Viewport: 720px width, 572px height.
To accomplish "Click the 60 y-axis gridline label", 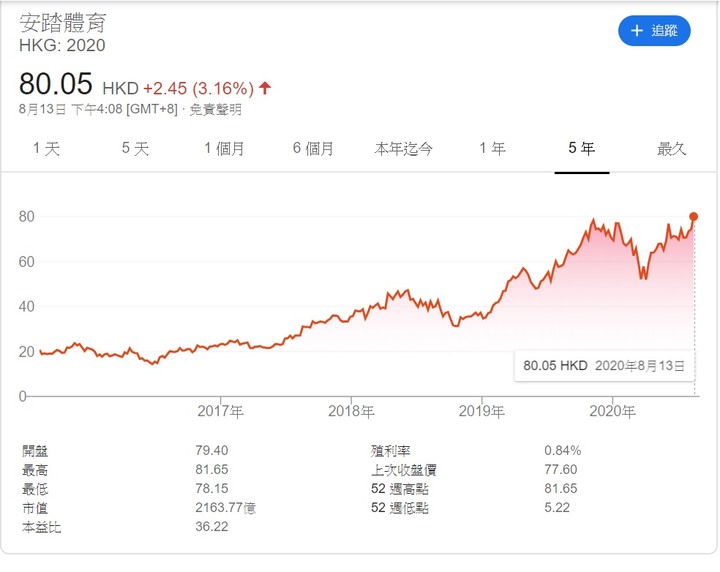I will pyautogui.click(x=27, y=262).
